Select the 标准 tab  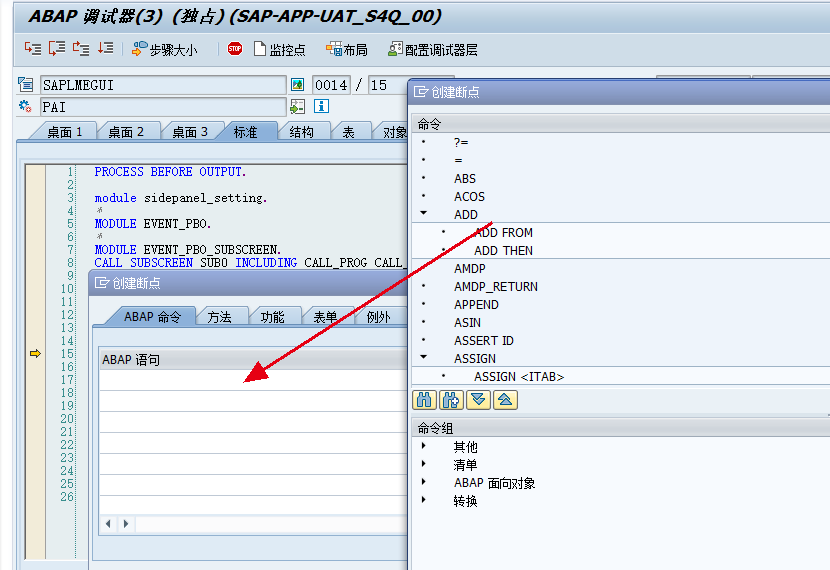pos(246,132)
